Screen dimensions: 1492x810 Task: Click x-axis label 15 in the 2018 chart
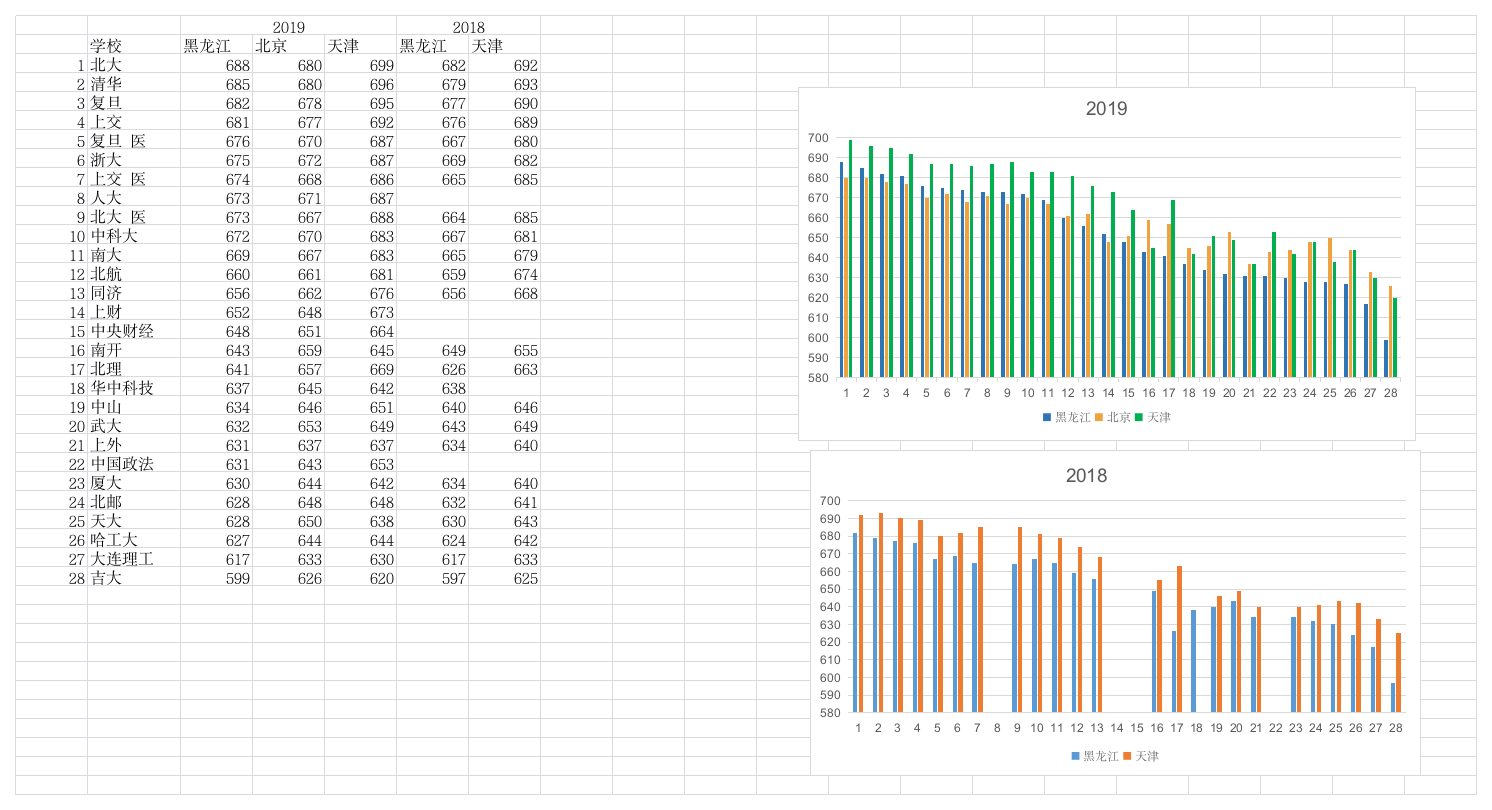(x=1137, y=728)
